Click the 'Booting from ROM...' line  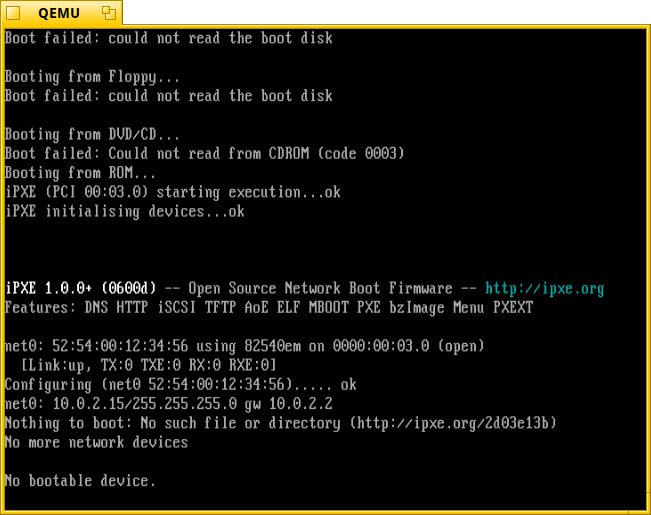click(80, 173)
